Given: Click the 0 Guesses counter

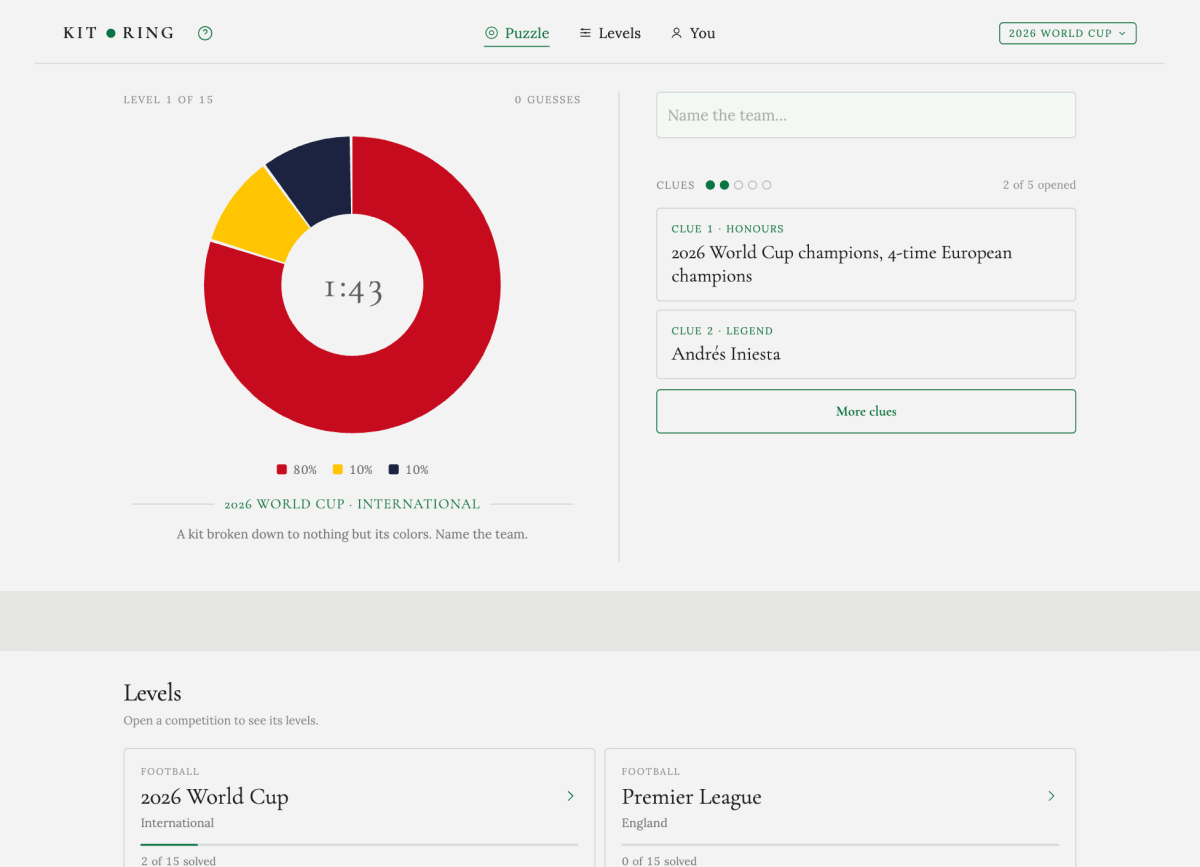Looking at the screenshot, I should tap(547, 100).
